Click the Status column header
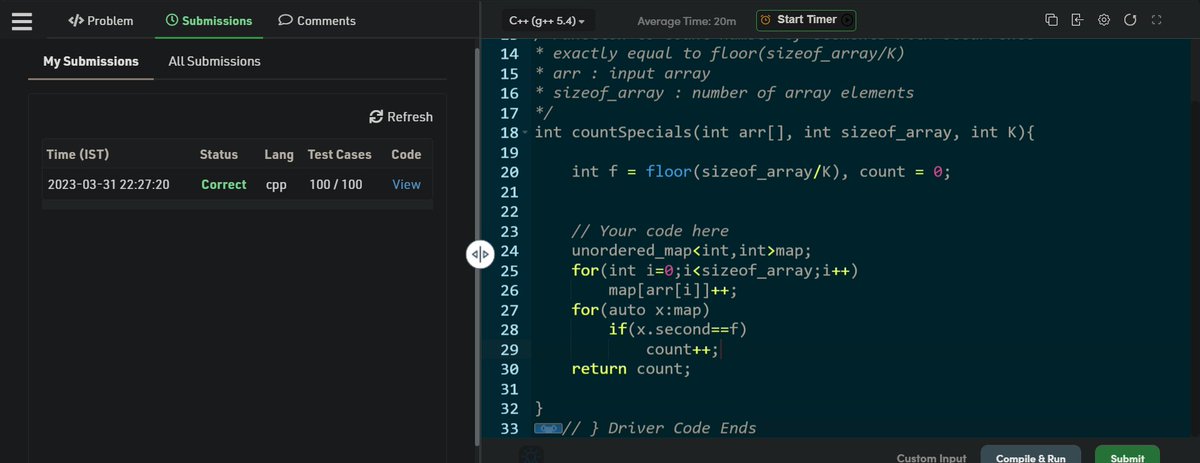 click(x=219, y=154)
